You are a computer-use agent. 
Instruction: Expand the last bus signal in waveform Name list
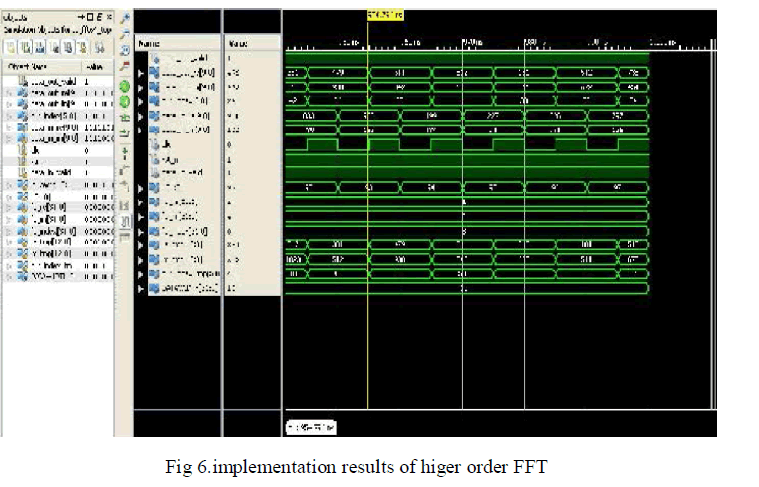(x=141, y=288)
